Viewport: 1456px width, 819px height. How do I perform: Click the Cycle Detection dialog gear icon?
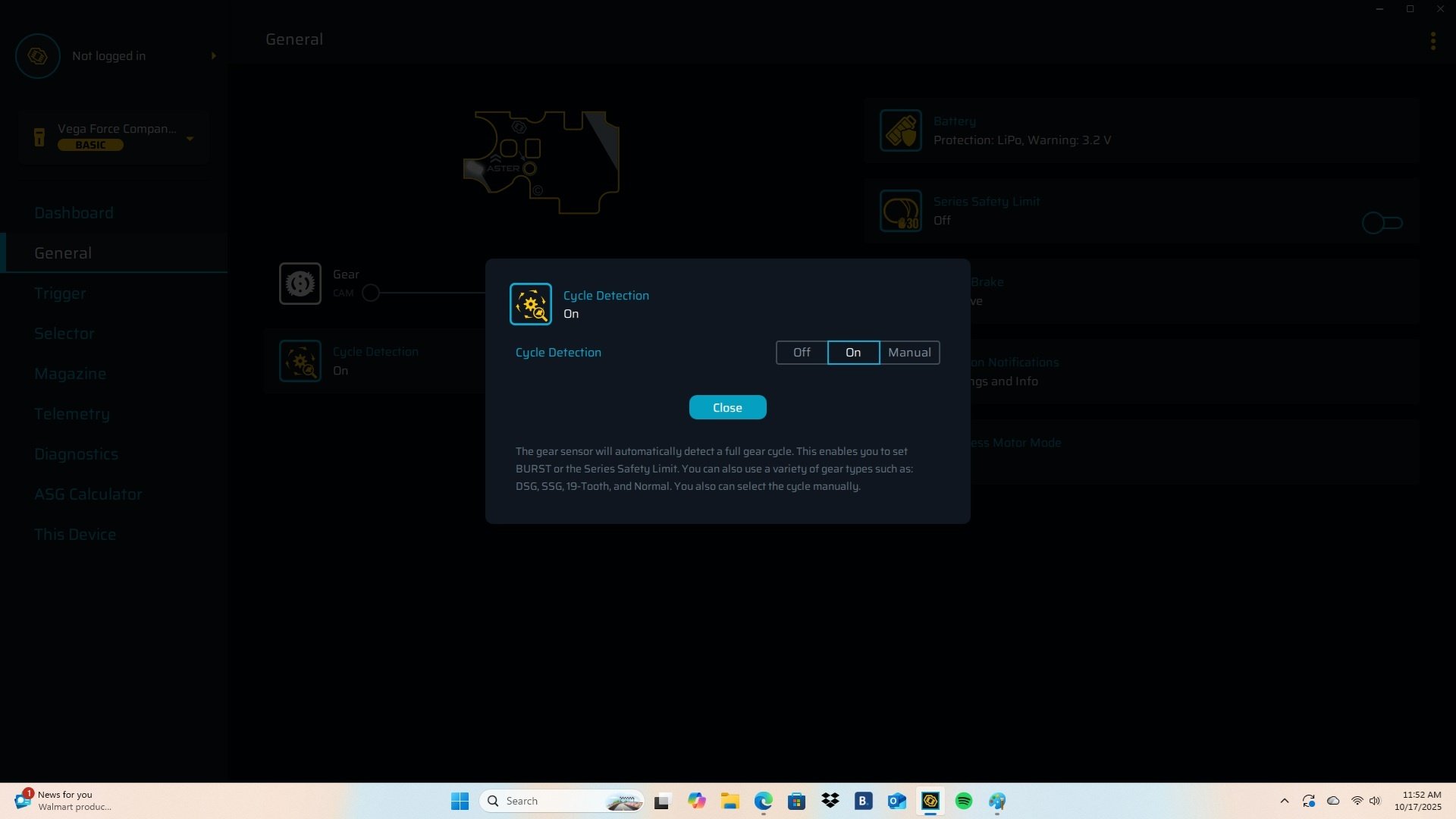(530, 304)
